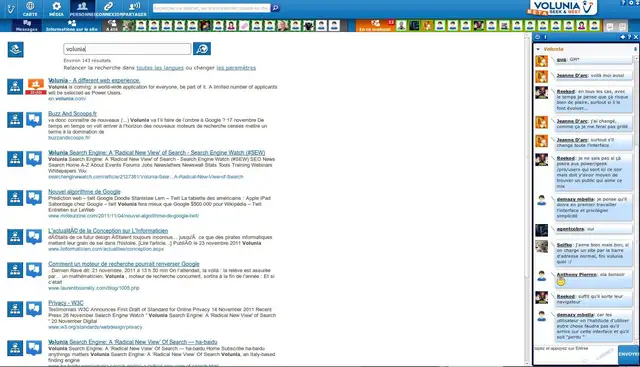Open the Connexion link icon tab

point(108,9)
